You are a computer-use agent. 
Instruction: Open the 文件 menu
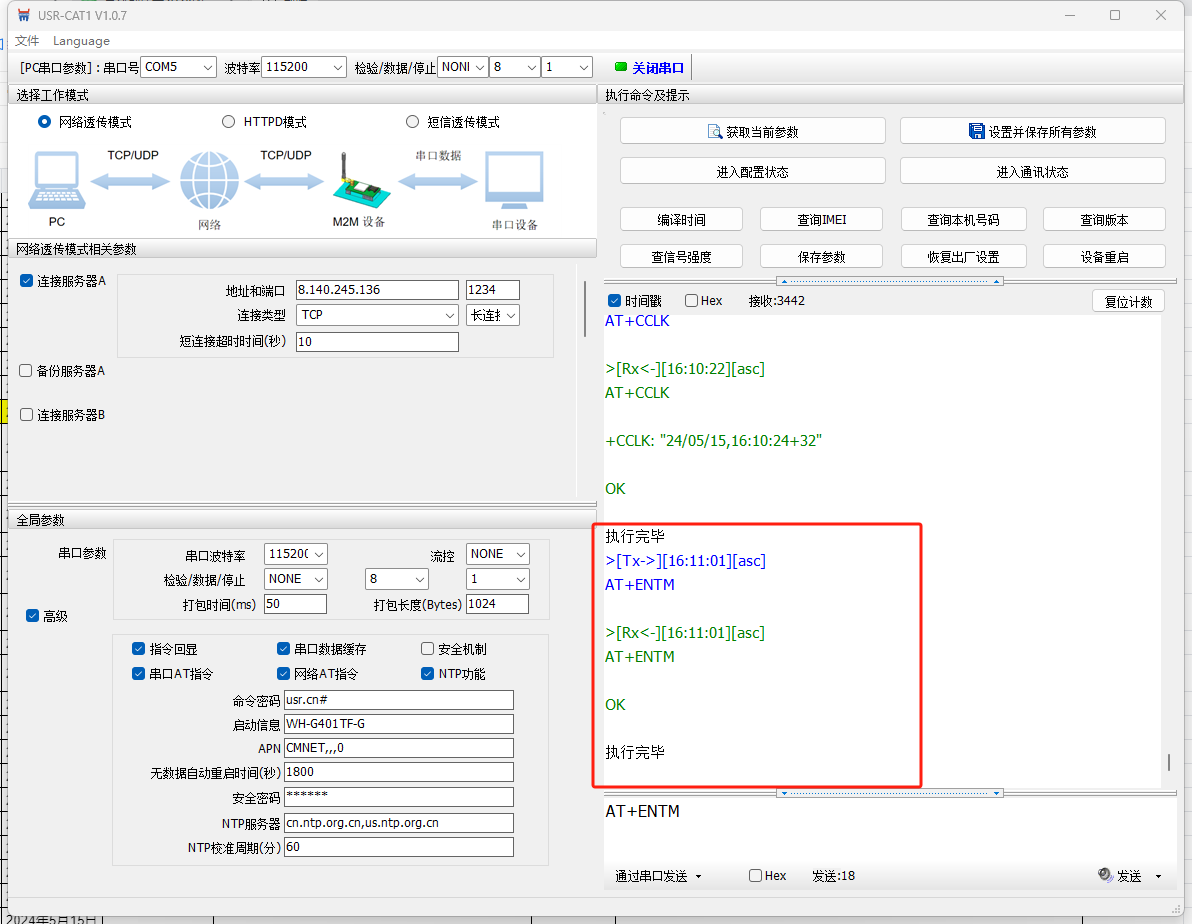pyautogui.click(x=27, y=41)
